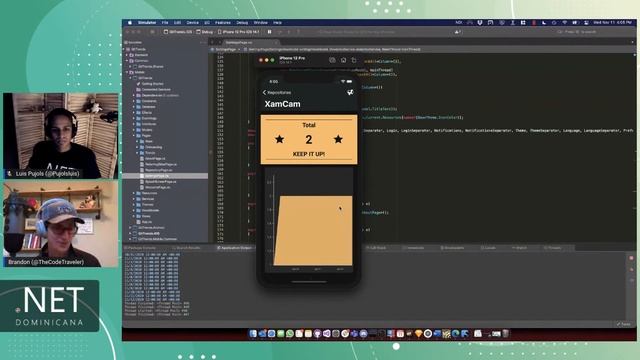Screen dimensions: 640x360
Task: Switch to the Breakpoints pad
Action: (x=453, y=248)
